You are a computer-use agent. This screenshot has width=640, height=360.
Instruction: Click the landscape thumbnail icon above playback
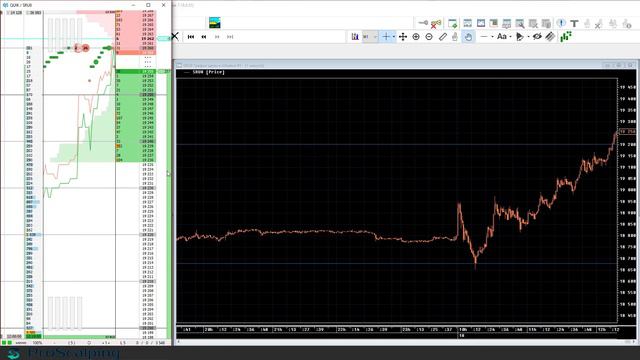(215, 22)
